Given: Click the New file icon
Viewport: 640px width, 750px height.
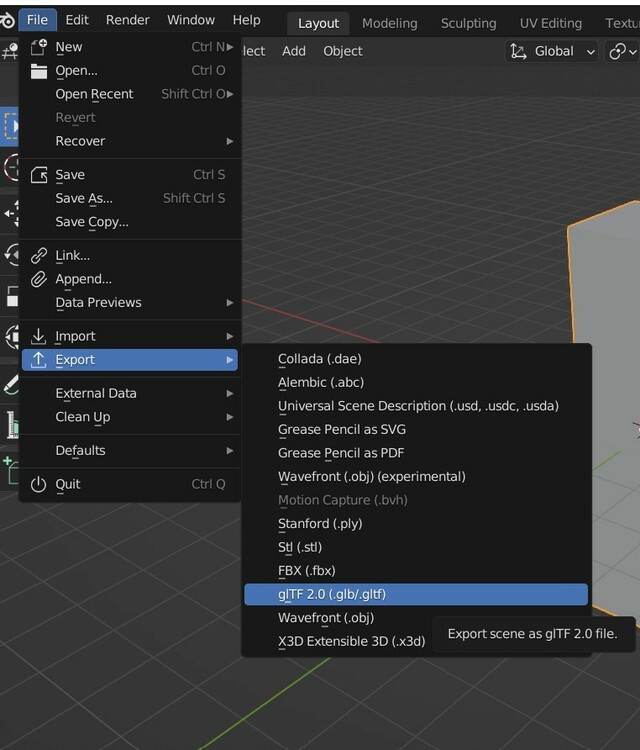Looking at the screenshot, I should click(x=39, y=46).
